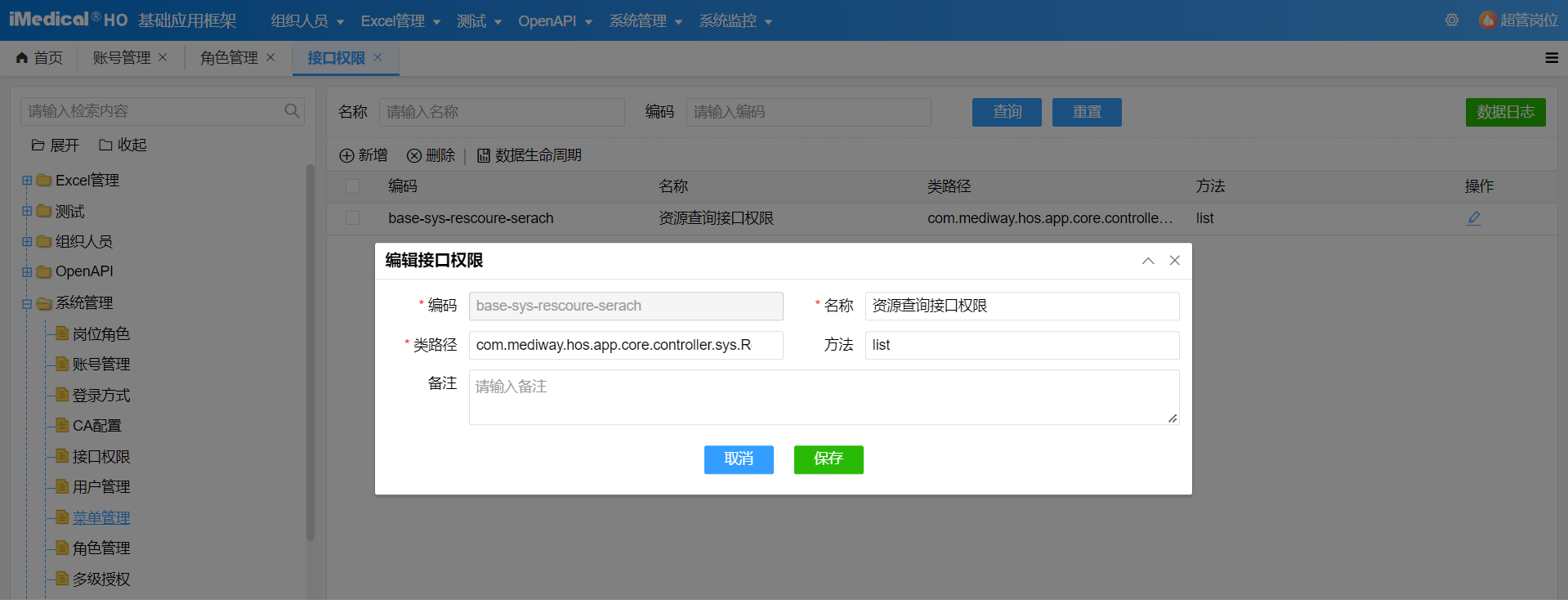
Task: Click the 取消 button in dialog
Action: 739,459
